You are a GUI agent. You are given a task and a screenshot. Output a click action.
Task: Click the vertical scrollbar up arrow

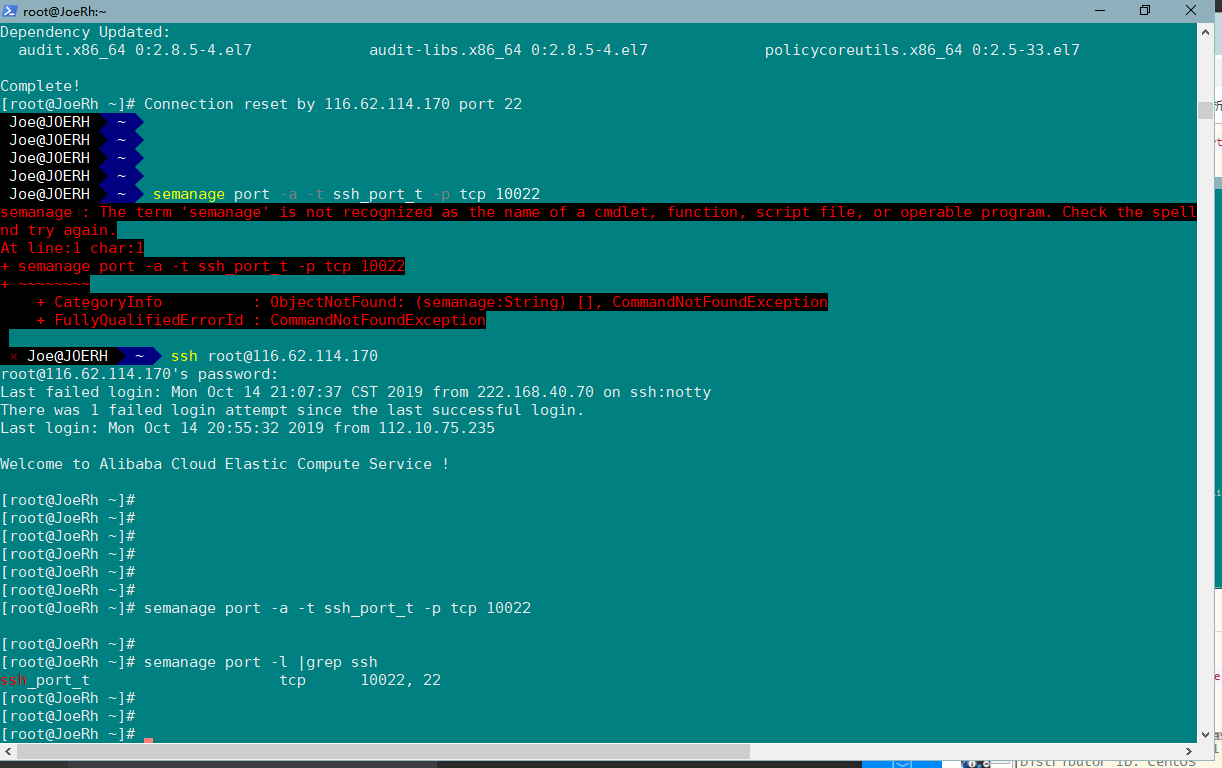click(1205, 32)
